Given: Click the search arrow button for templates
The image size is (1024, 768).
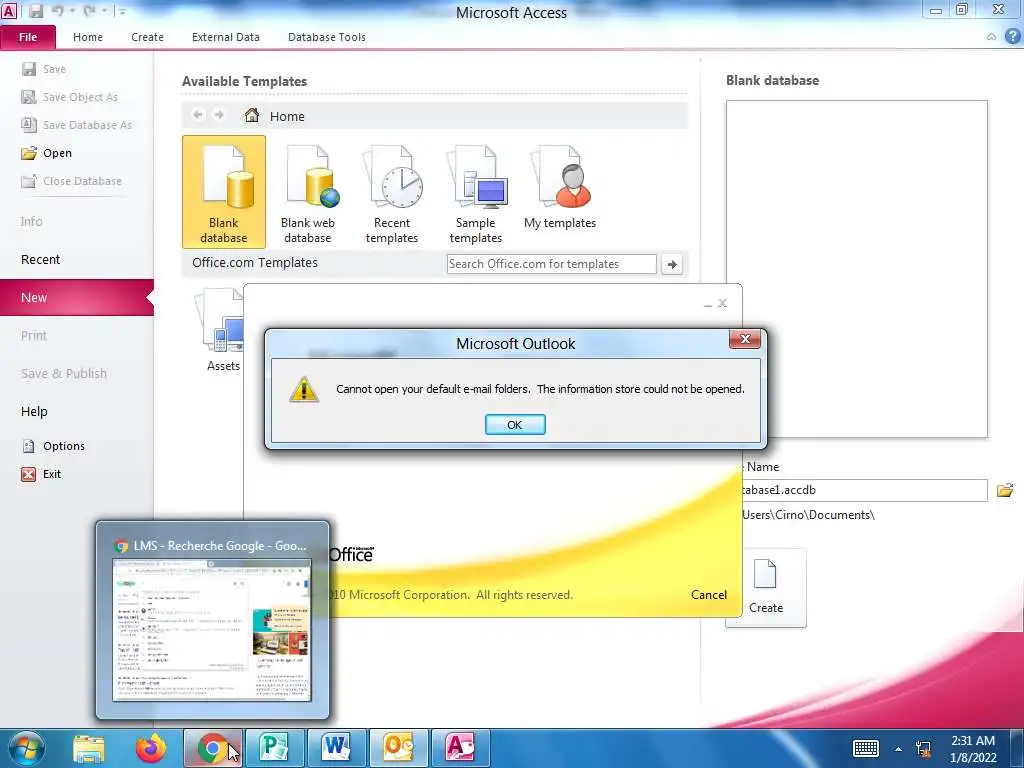Looking at the screenshot, I should click(672, 264).
